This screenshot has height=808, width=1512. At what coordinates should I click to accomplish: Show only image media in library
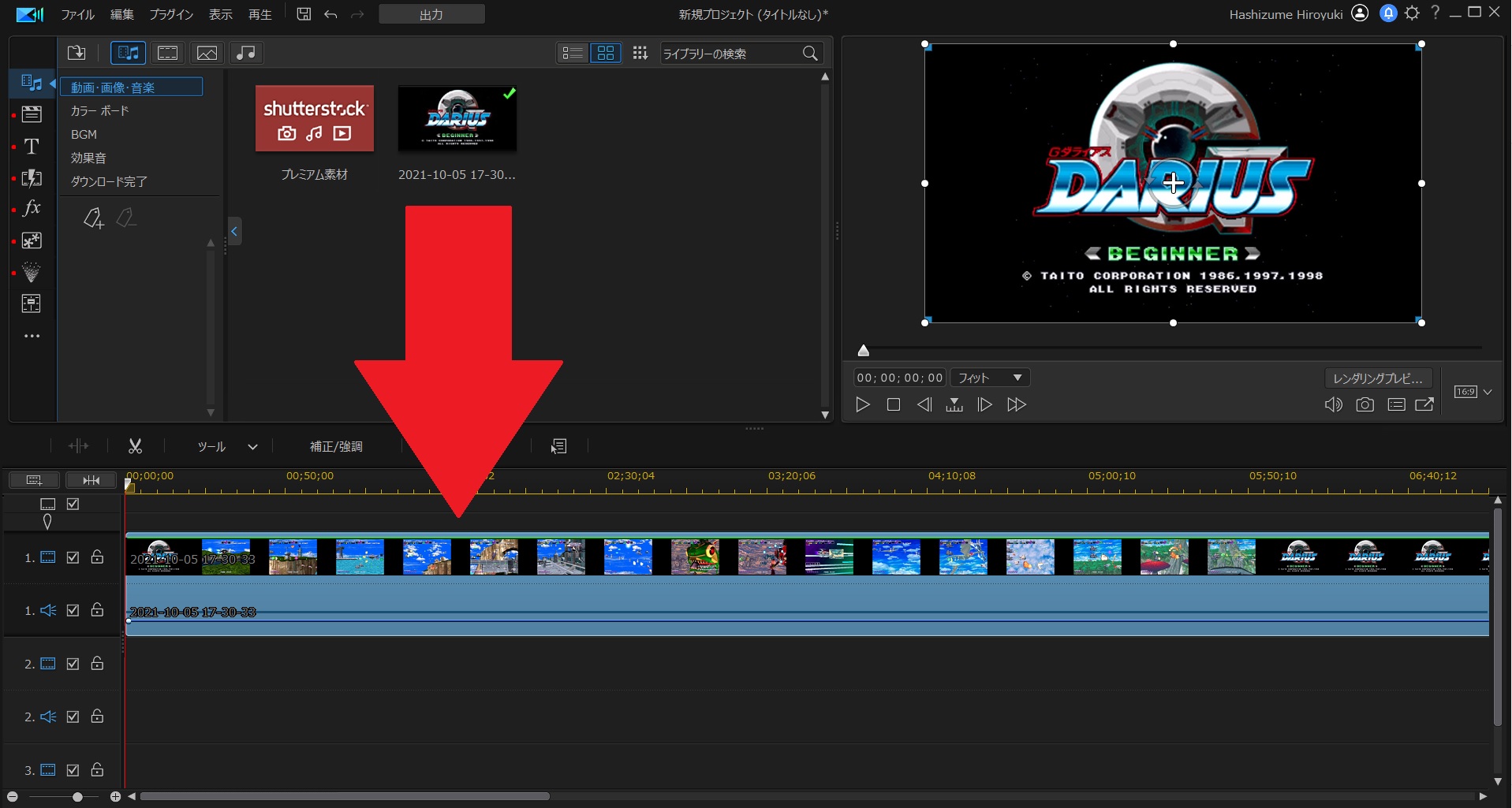coord(207,53)
